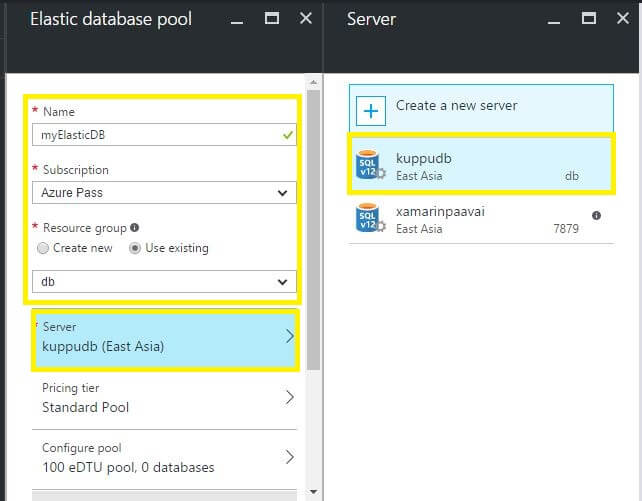Click Create a new server

pyautogui.click(x=481, y=108)
